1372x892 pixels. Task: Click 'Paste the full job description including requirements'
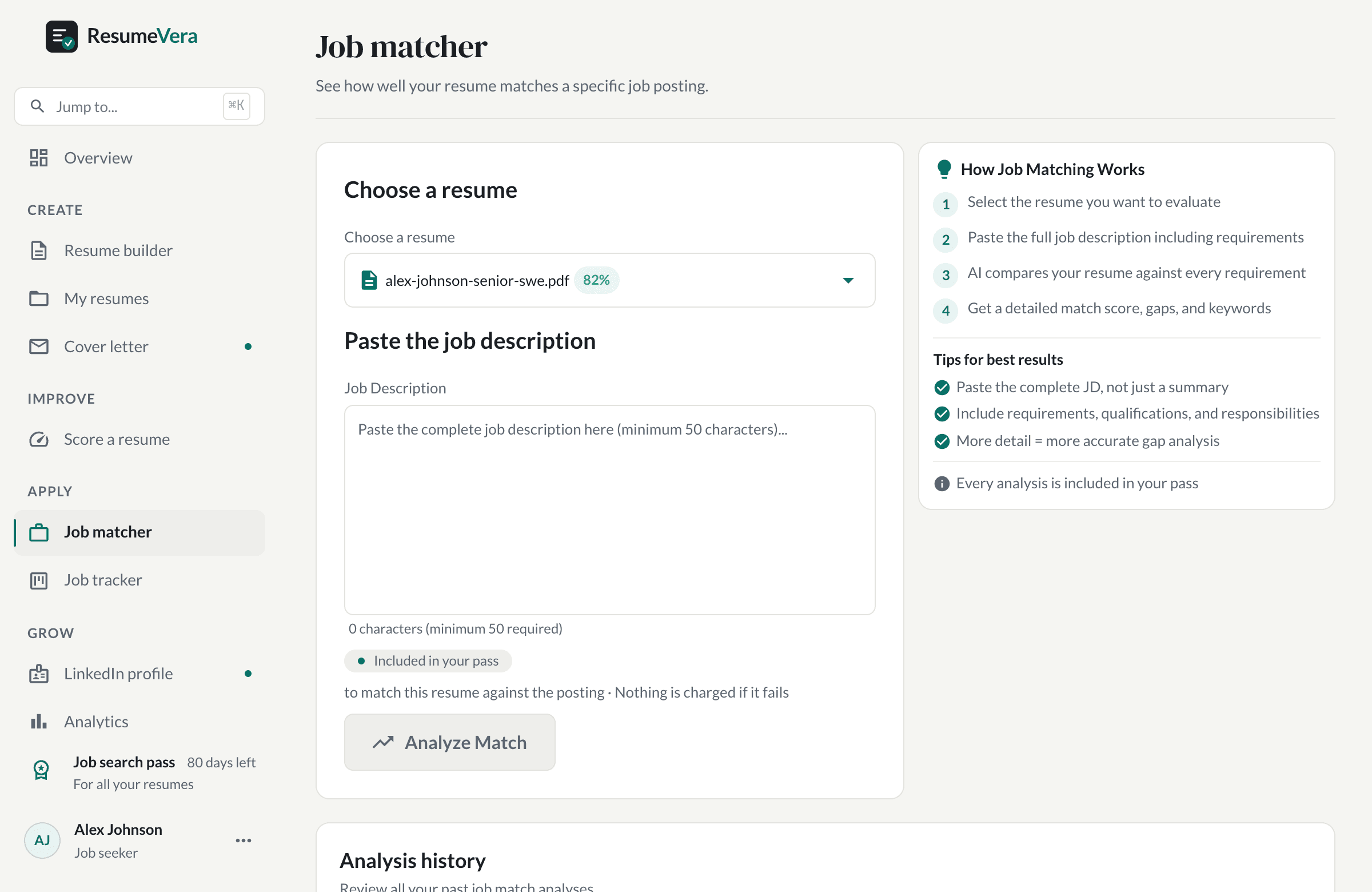tap(1136, 237)
